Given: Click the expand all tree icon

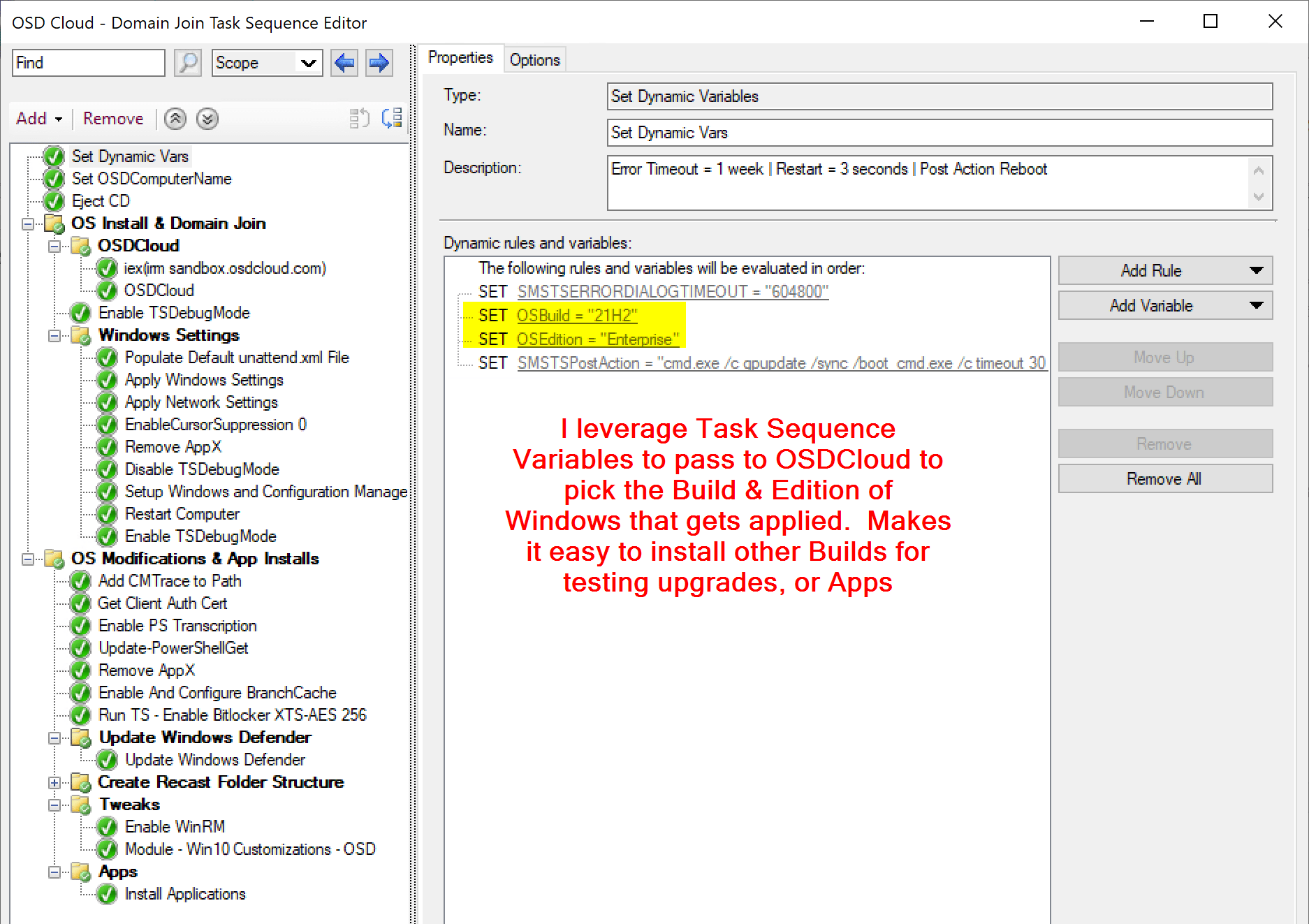Looking at the screenshot, I should [x=392, y=118].
